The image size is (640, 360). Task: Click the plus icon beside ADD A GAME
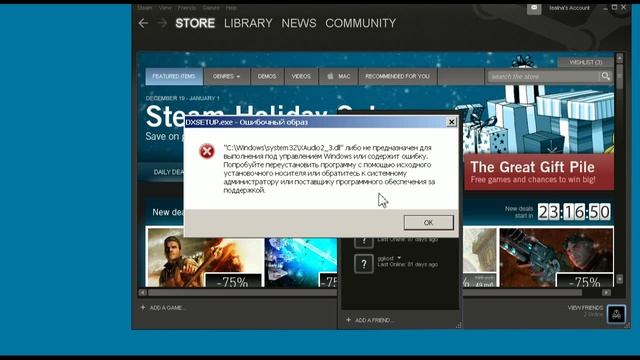pos(143,307)
